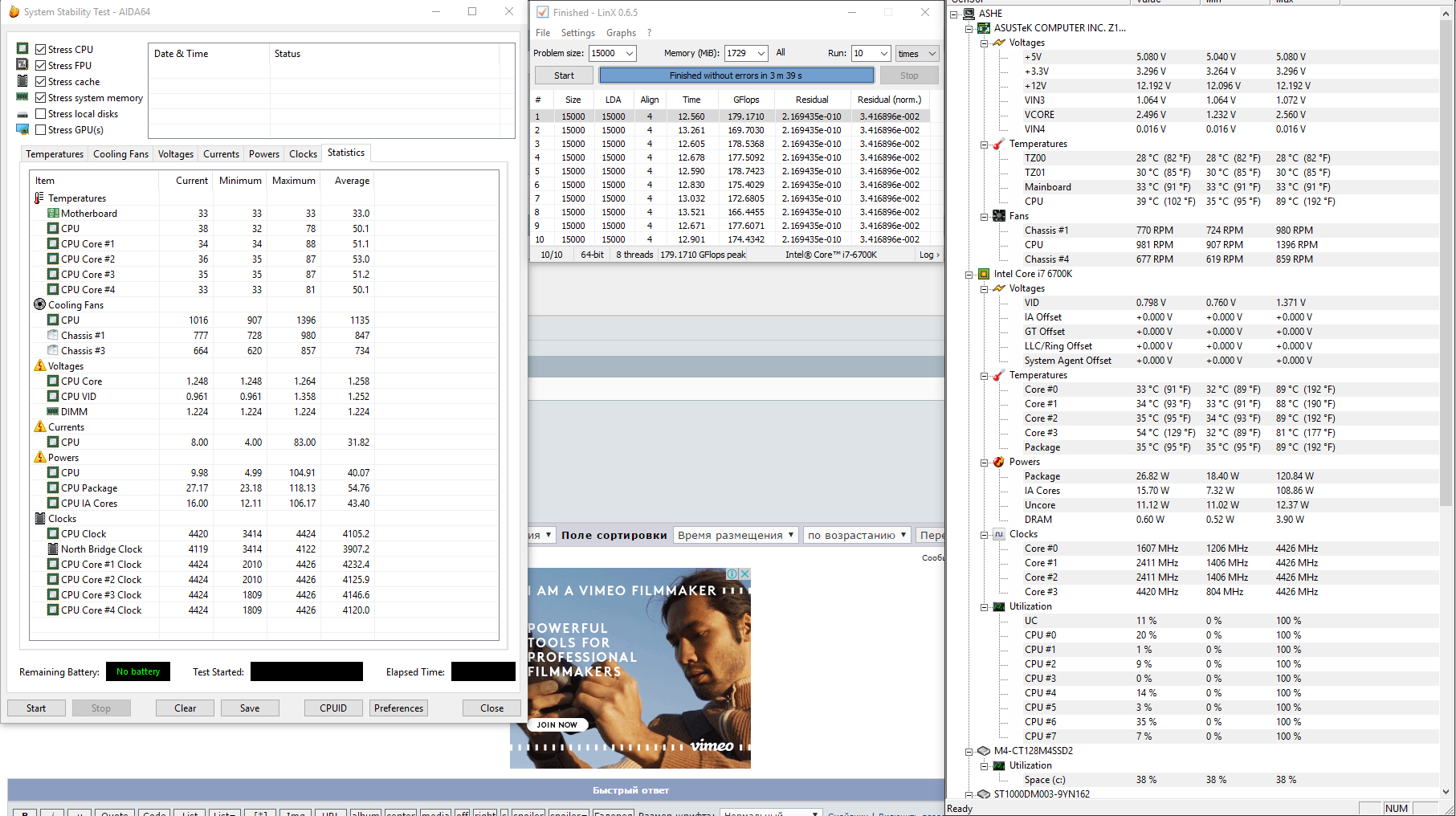The height and width of the screenshot is (816, 1456).
Task: Click the Clocks group icon in AIDA64 statistics
Action: point(39,518)
